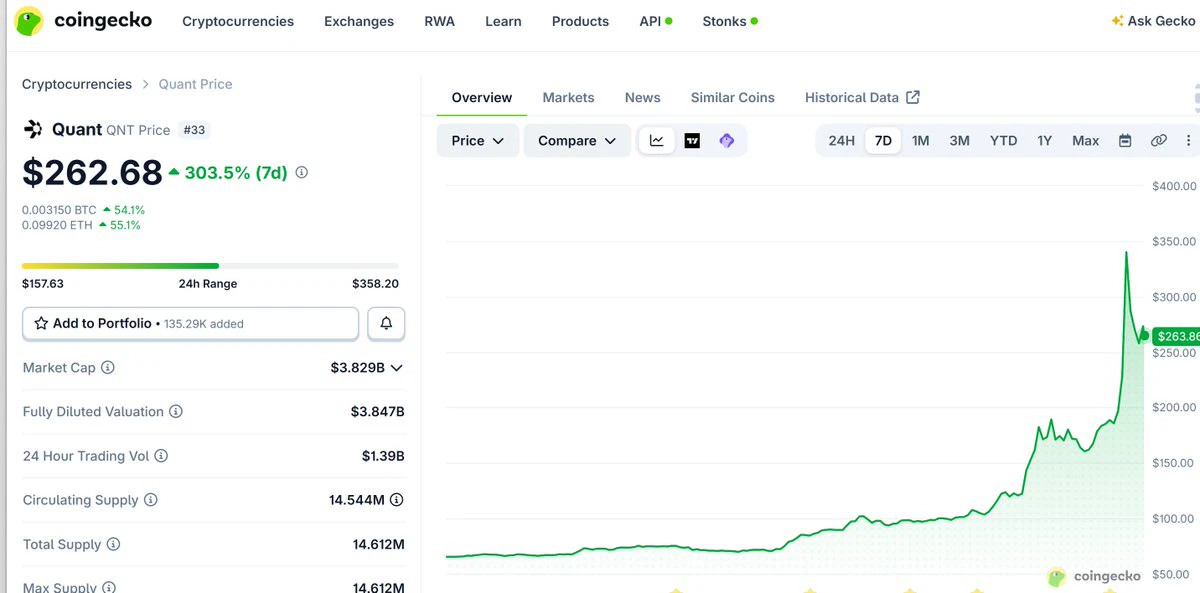This screenshot has height=593, width=1200.
Task: Select the 7D time range
Action: (x=883, y=141)
